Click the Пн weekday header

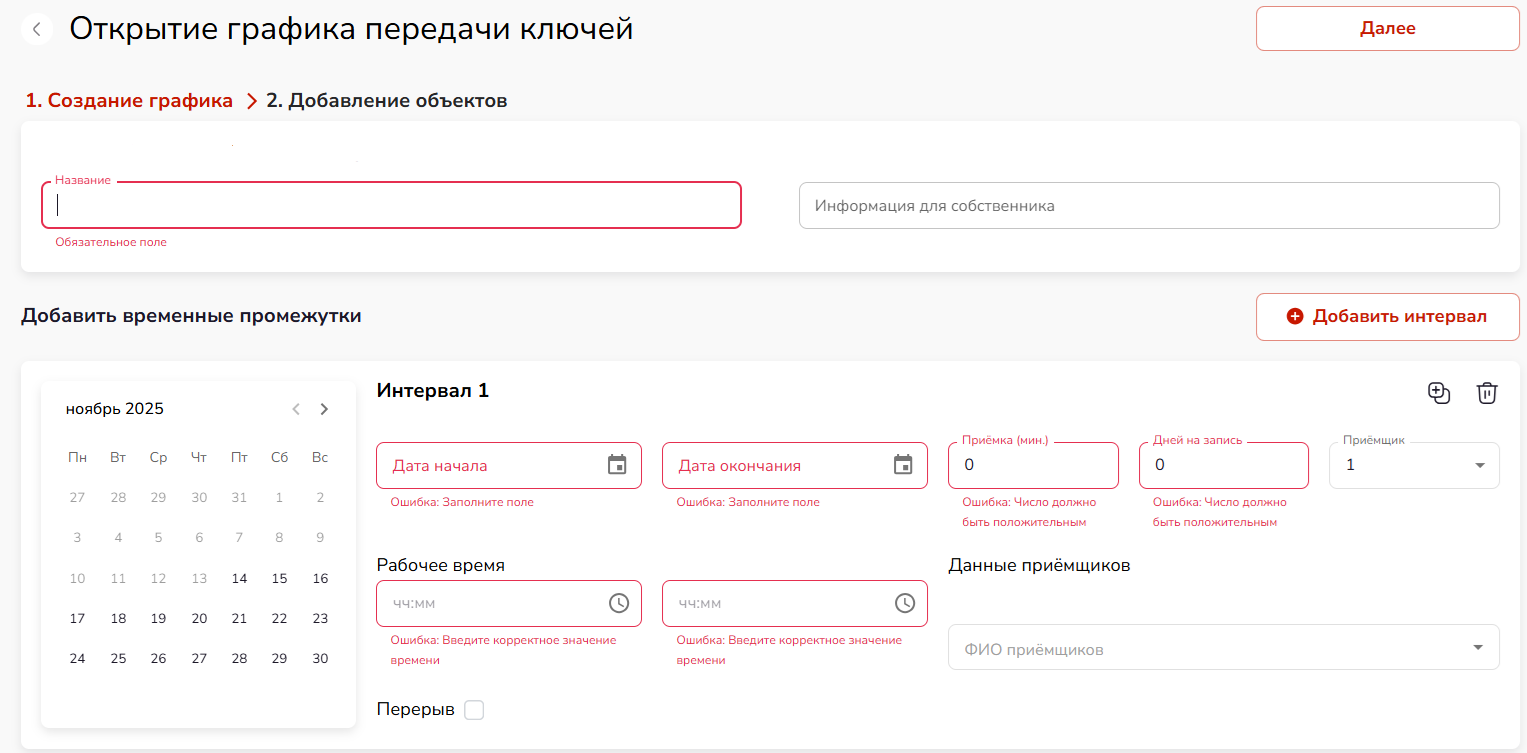point(77,458)
